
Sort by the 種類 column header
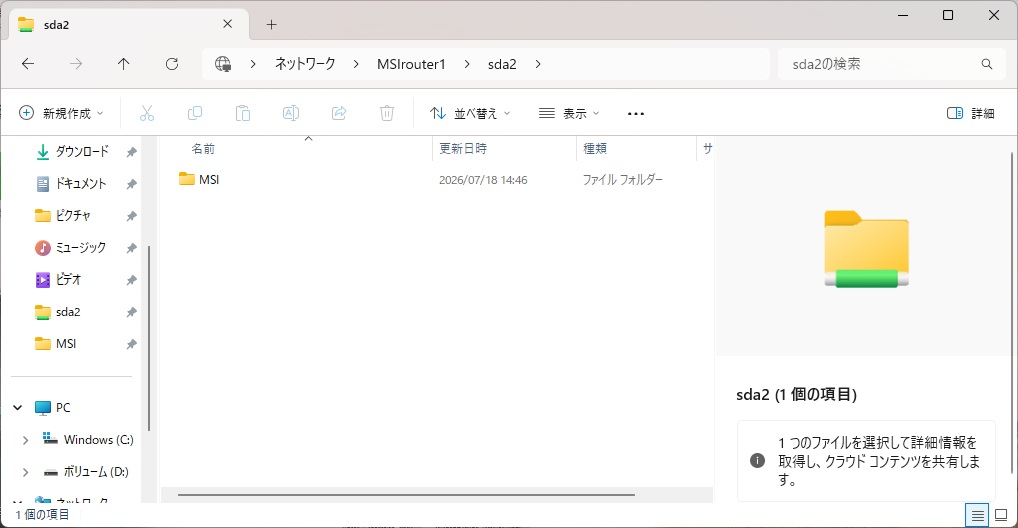(636, 149)
